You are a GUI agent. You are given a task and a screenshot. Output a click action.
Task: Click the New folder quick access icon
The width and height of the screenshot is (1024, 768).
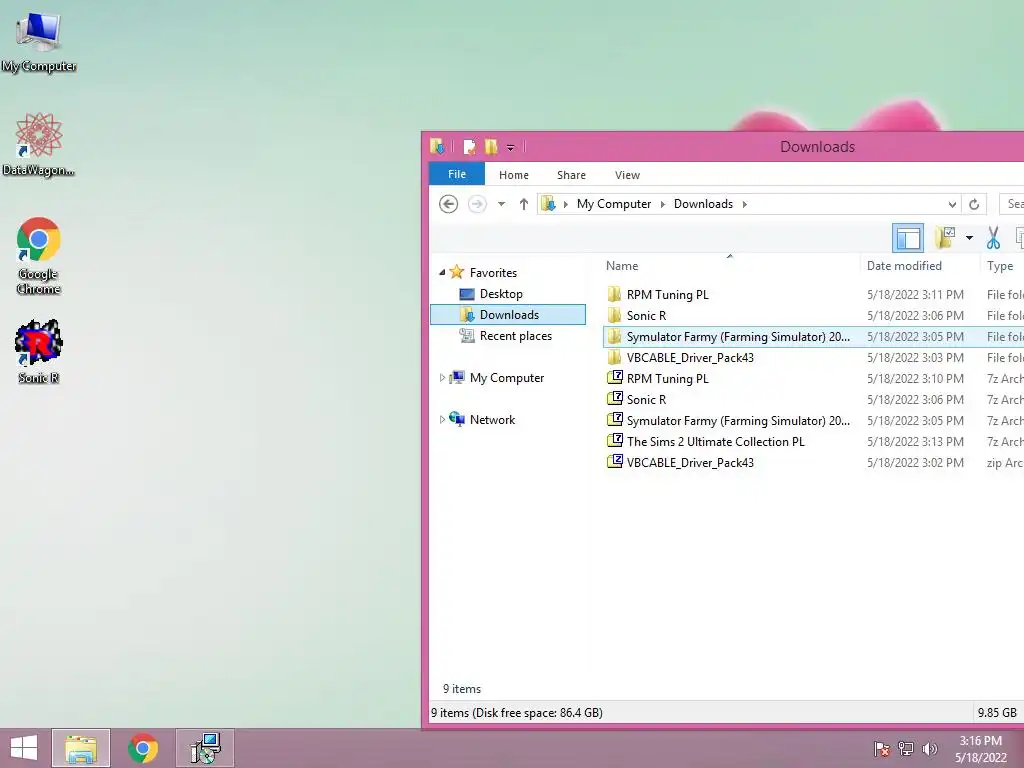click(x=491, y=147)
